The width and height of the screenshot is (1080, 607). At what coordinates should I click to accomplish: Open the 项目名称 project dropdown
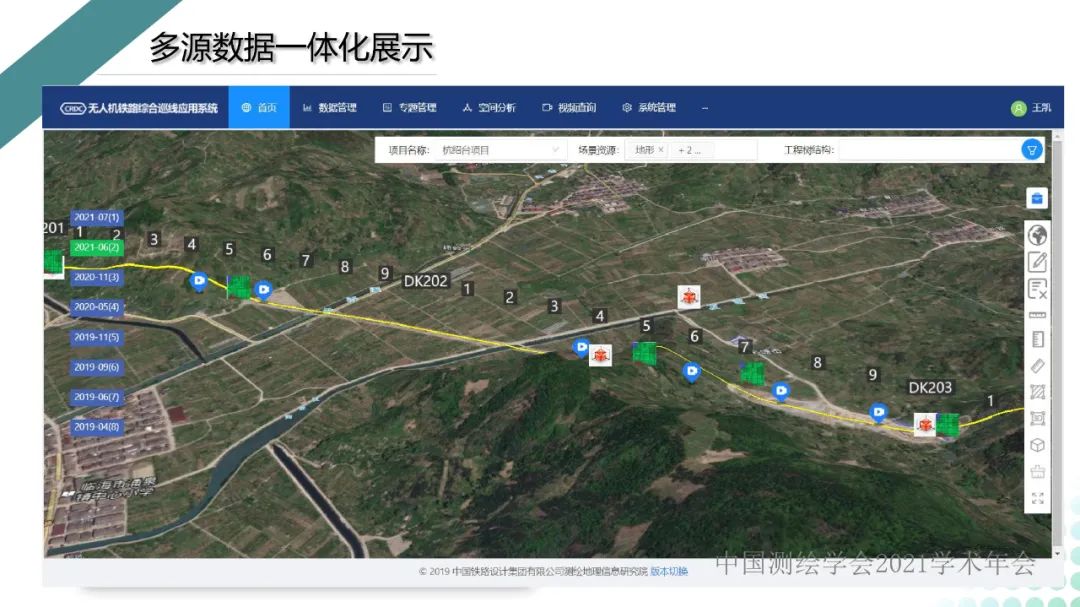500,150
